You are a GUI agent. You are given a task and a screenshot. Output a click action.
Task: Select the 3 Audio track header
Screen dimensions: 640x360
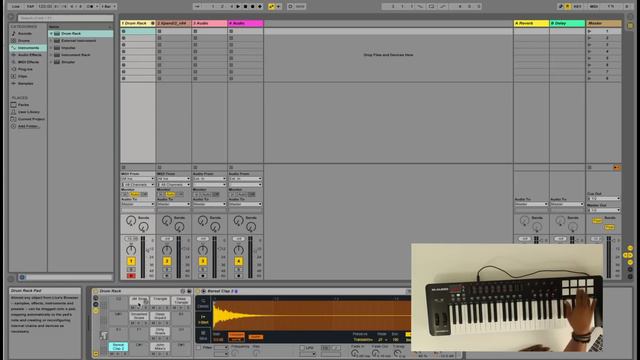click(209, 23)
